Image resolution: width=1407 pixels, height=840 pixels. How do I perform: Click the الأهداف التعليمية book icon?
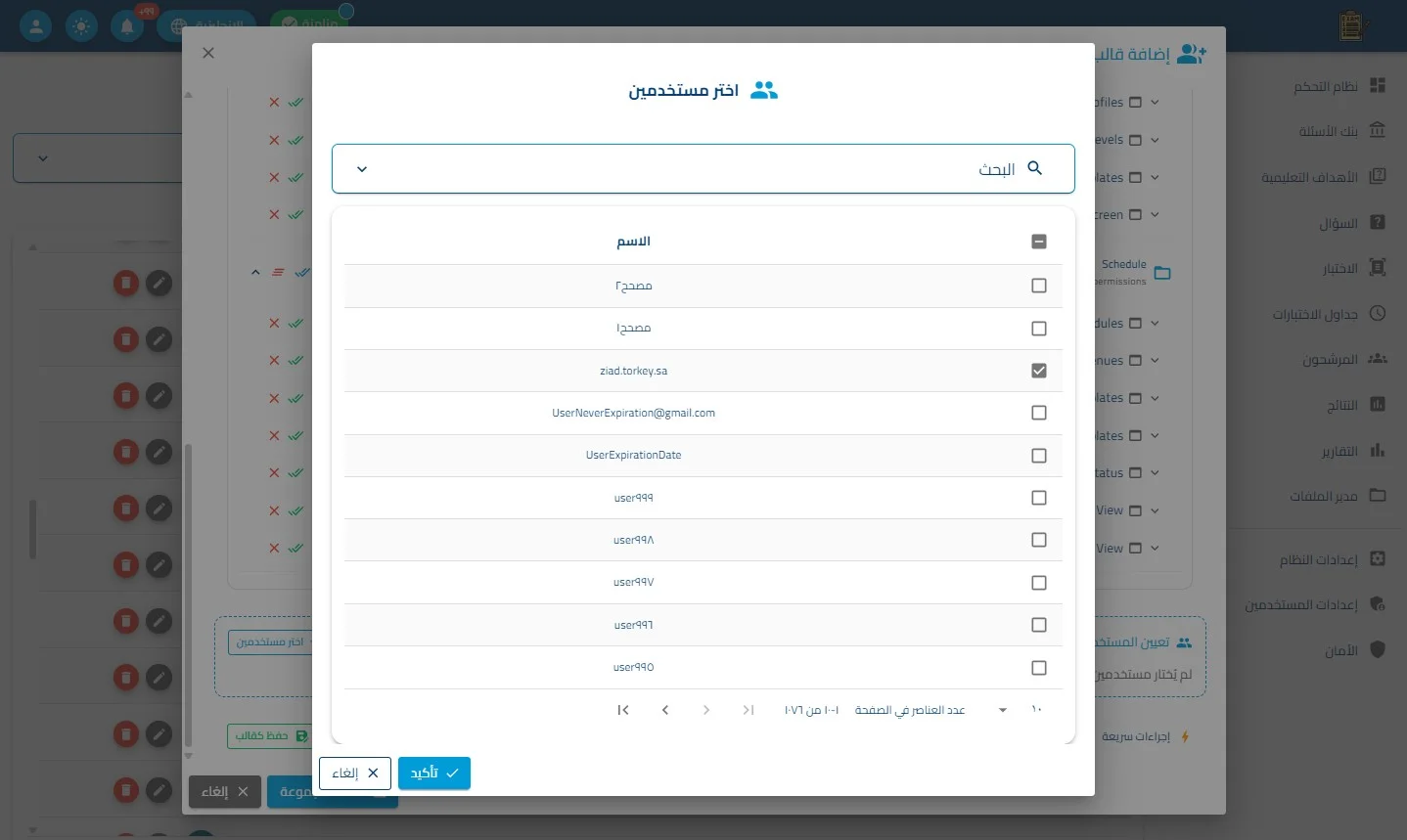coord(1378,176)
